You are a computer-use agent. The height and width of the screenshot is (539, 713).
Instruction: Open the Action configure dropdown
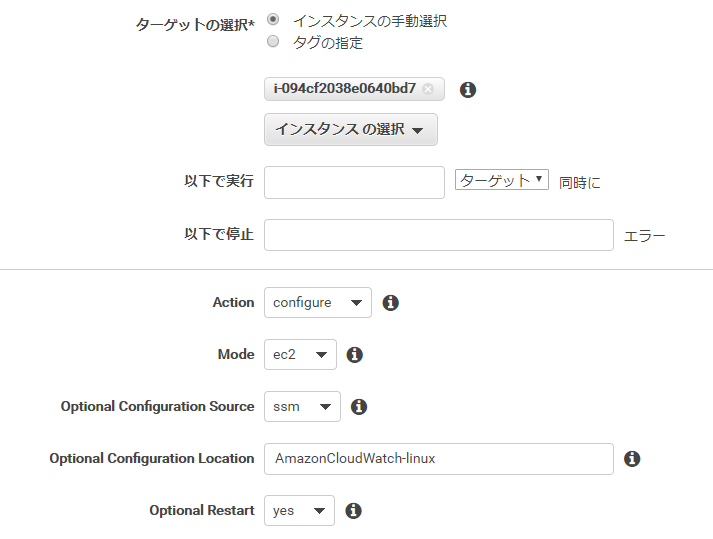tap(317, 302)
